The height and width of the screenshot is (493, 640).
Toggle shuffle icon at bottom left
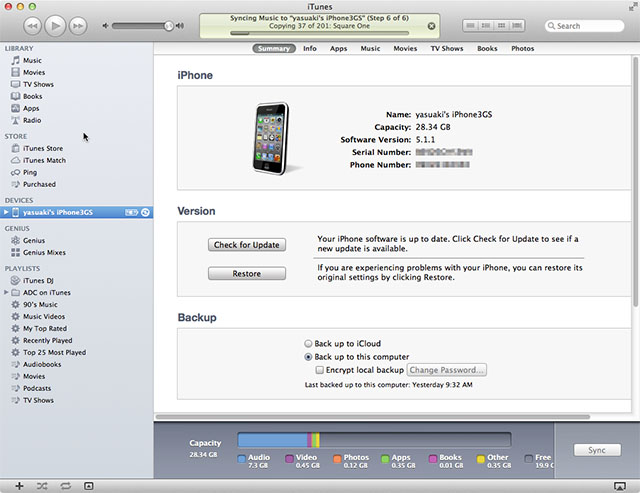(x=42, y=485)
